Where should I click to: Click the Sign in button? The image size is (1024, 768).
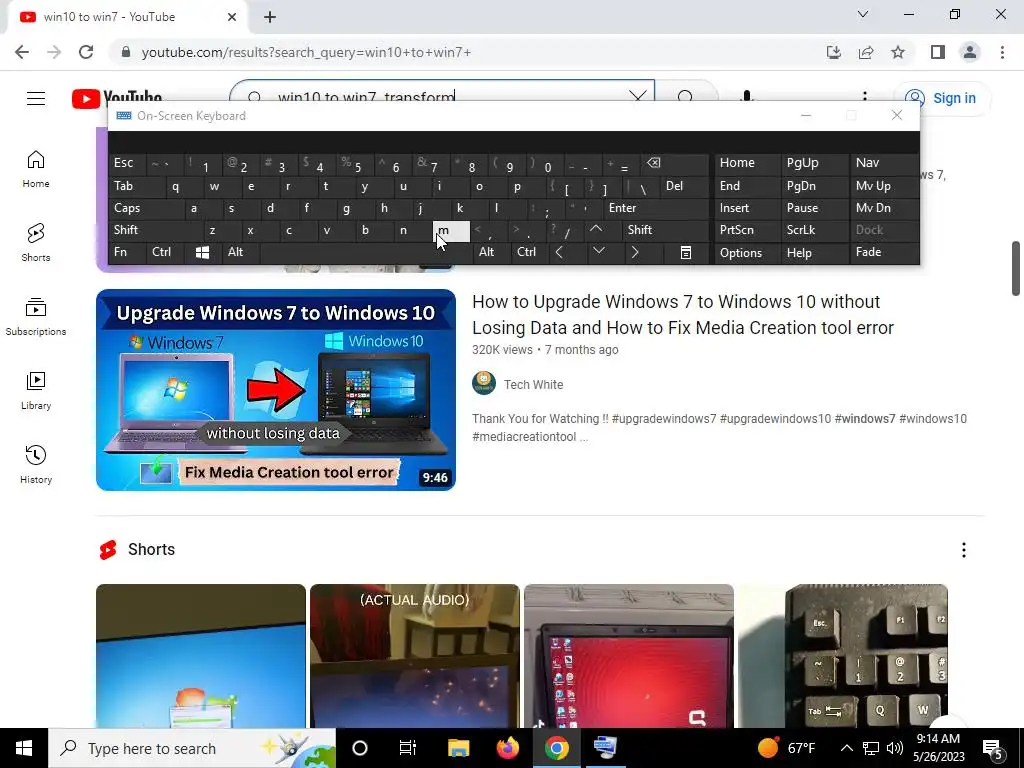coord(942,98)
